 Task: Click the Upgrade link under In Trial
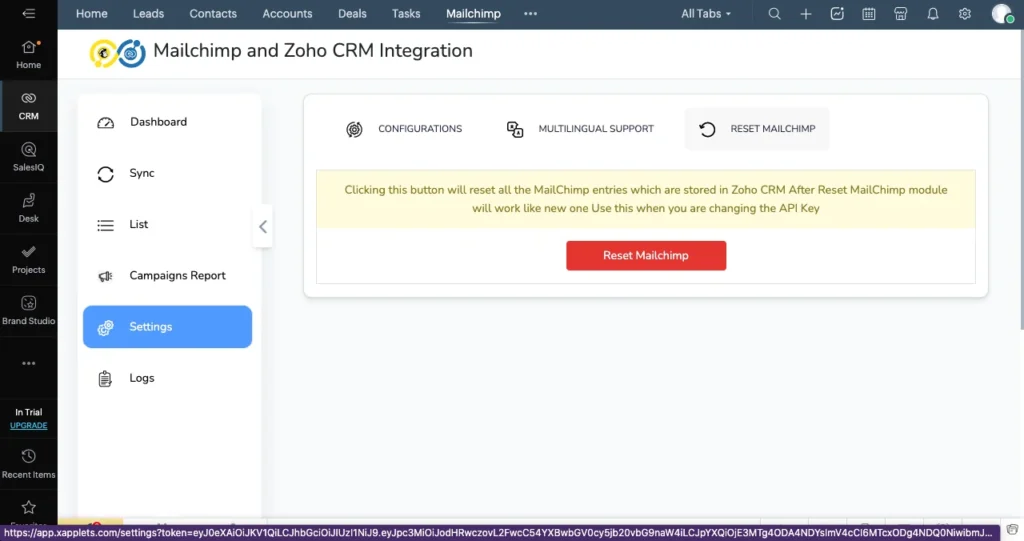[x=29, y=425]
